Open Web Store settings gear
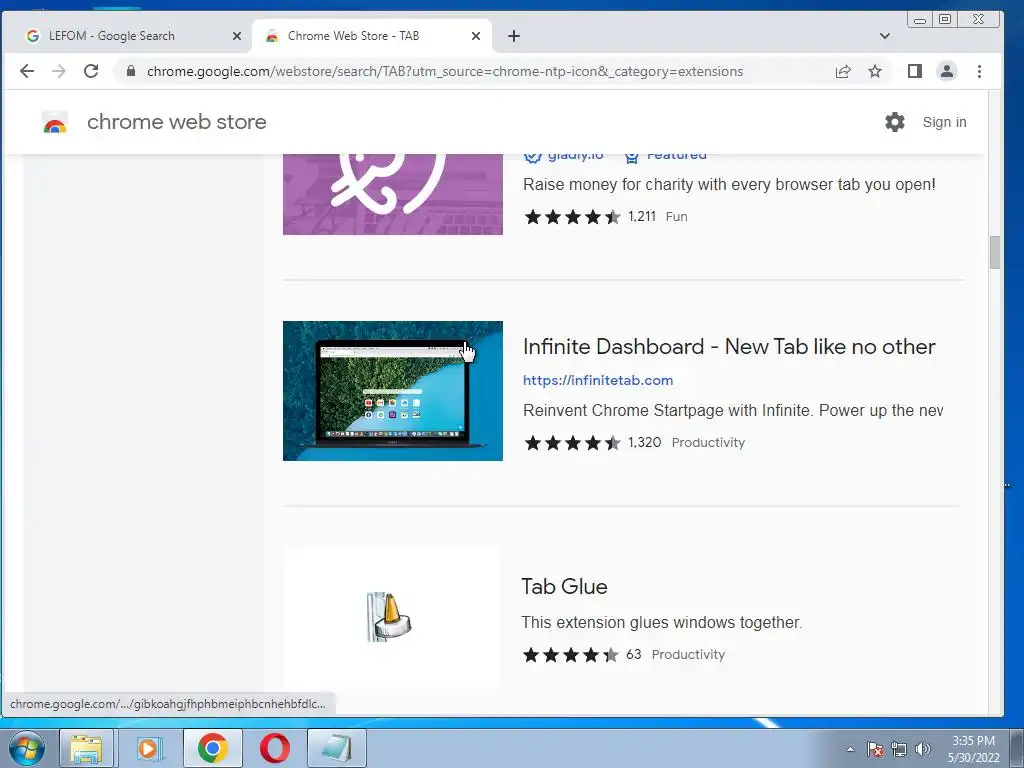This screenshot has width=1024, height=768. point(895,122)
